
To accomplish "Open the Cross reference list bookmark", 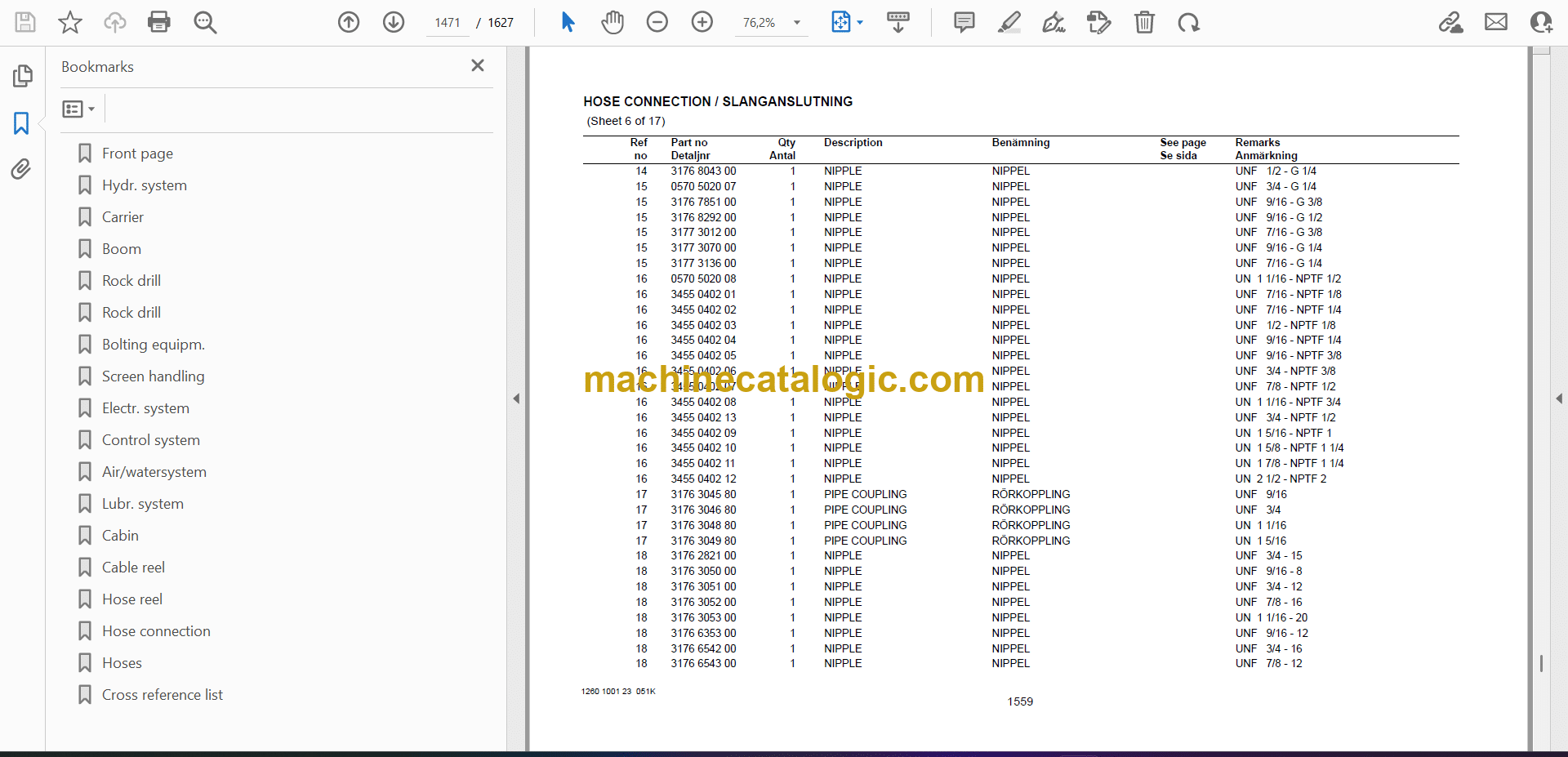I will [x=162, y=695].
